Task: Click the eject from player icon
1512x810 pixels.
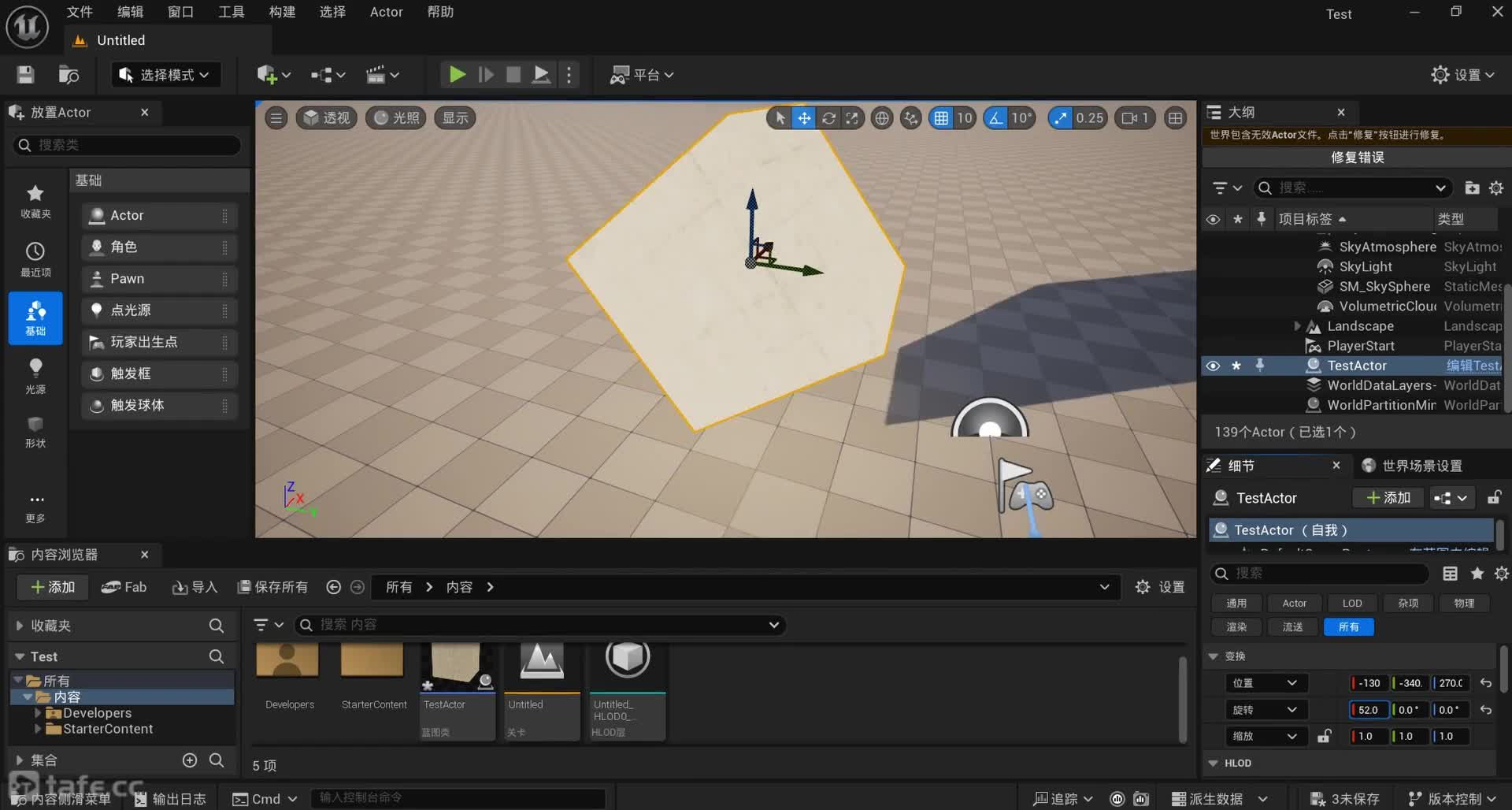Action: click(542, 75)
